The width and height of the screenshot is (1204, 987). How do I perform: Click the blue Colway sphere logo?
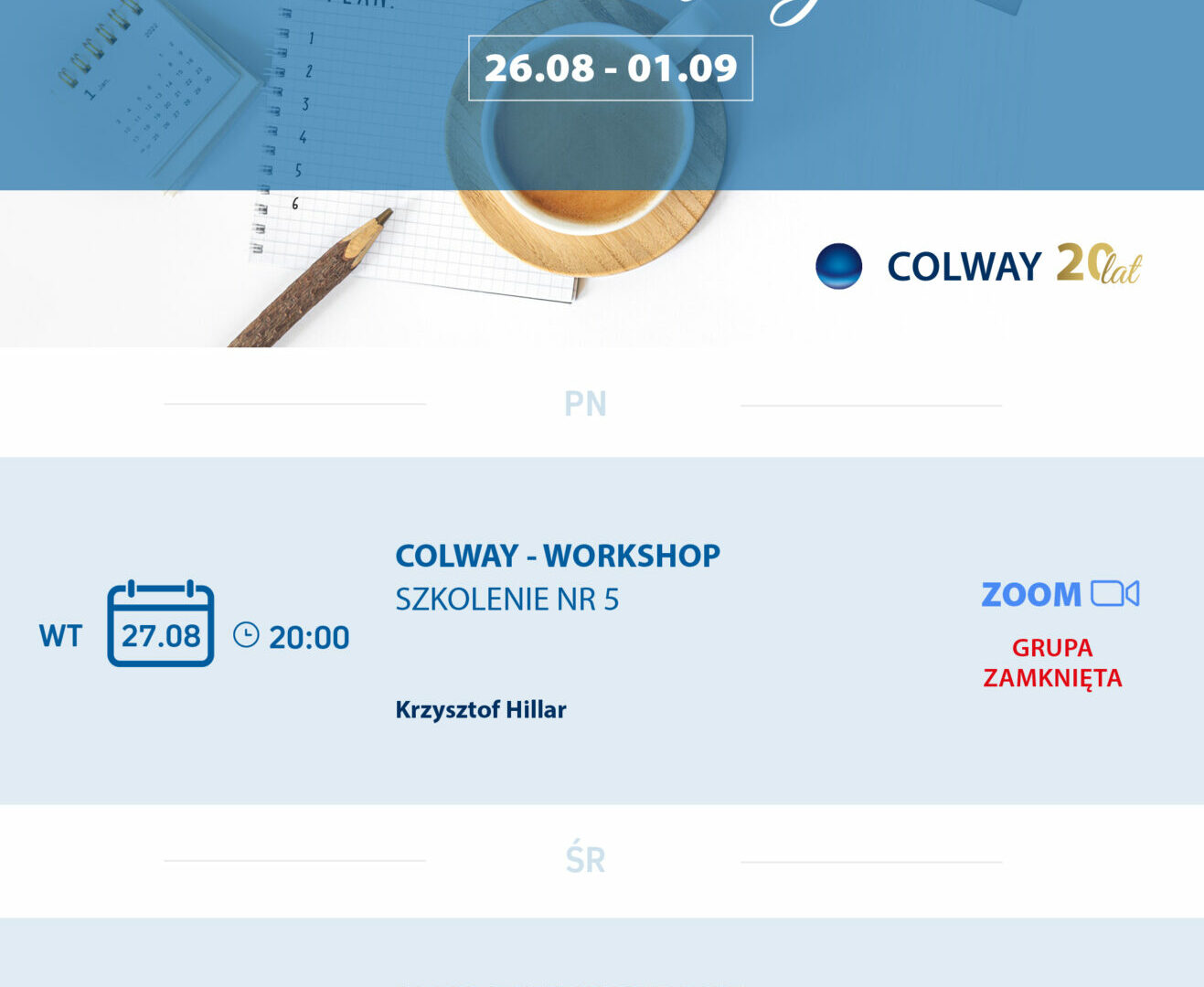pos(838,266)
